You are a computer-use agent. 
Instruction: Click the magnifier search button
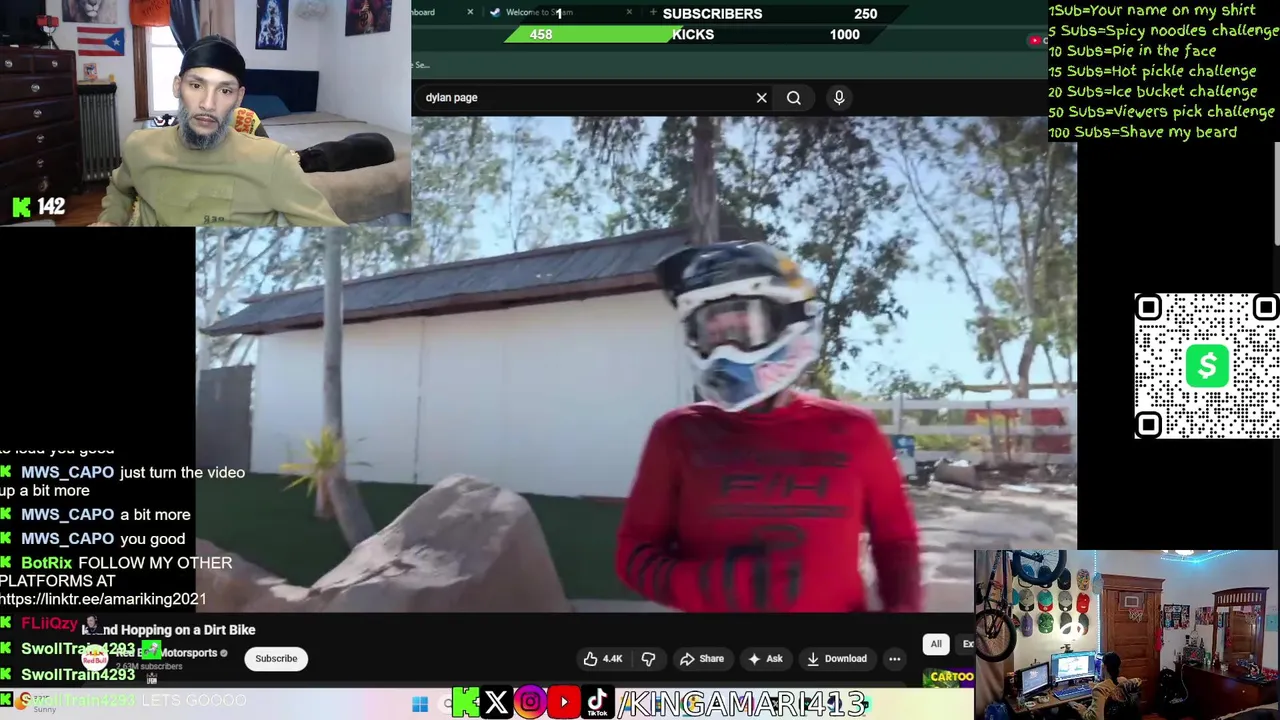point(793,98)
